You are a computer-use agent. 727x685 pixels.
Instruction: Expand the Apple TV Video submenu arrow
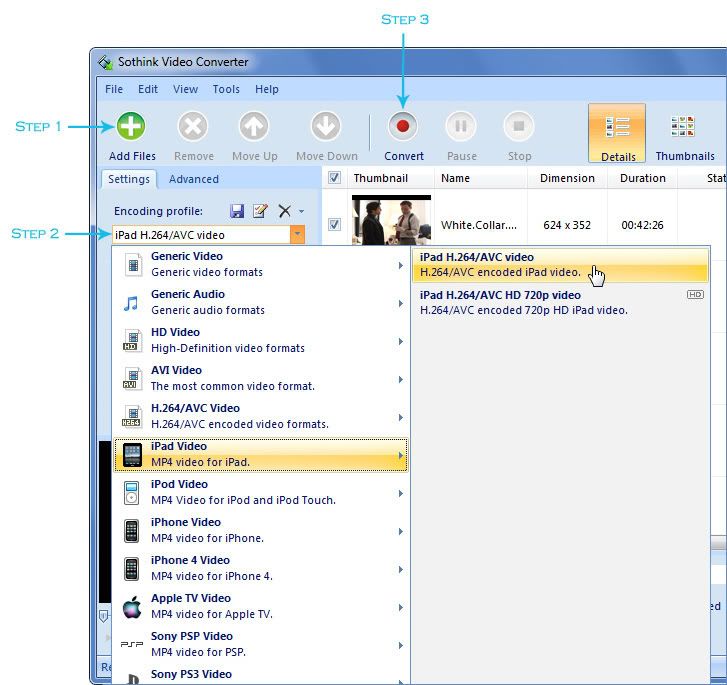coord(401,608)
